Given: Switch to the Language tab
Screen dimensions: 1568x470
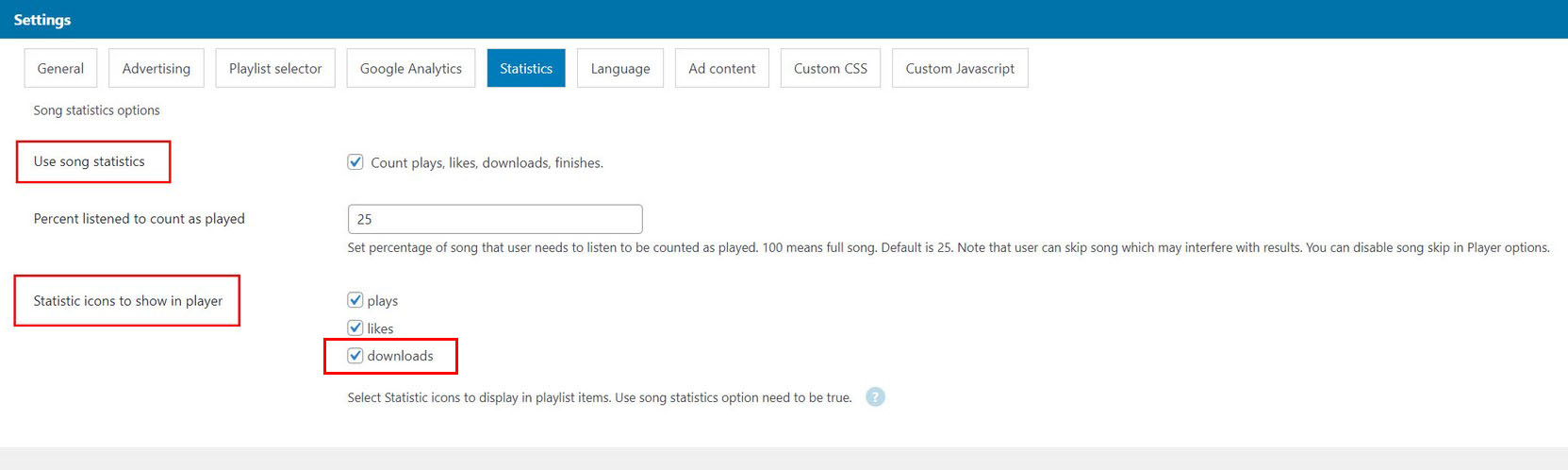Looking at the screenshot, I should [620, 68].
